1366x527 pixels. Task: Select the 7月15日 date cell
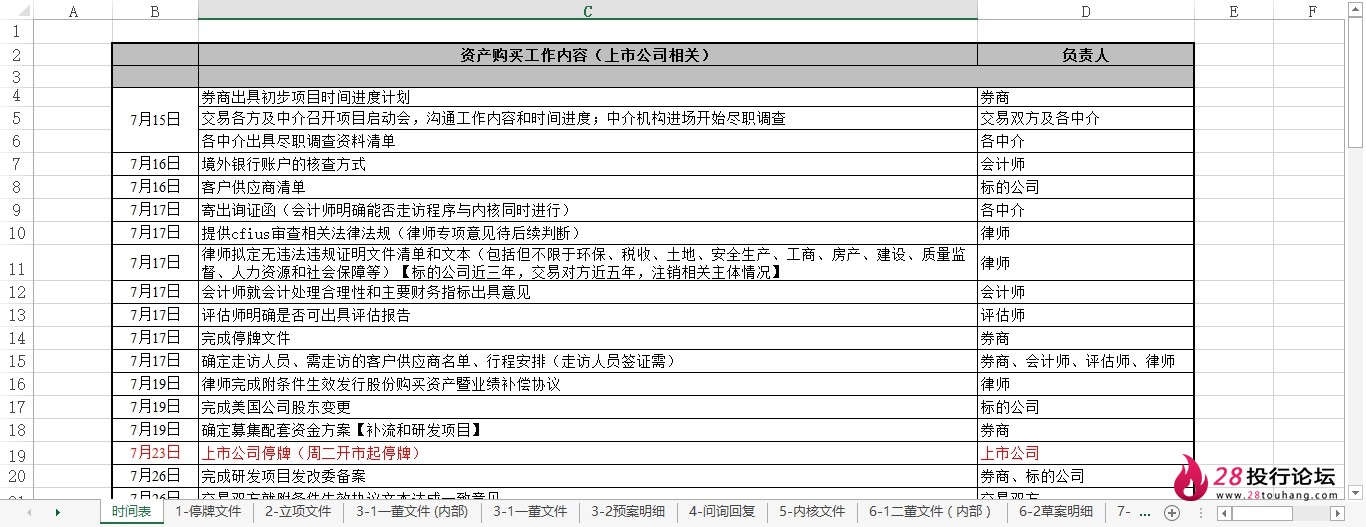pos(155,118)
